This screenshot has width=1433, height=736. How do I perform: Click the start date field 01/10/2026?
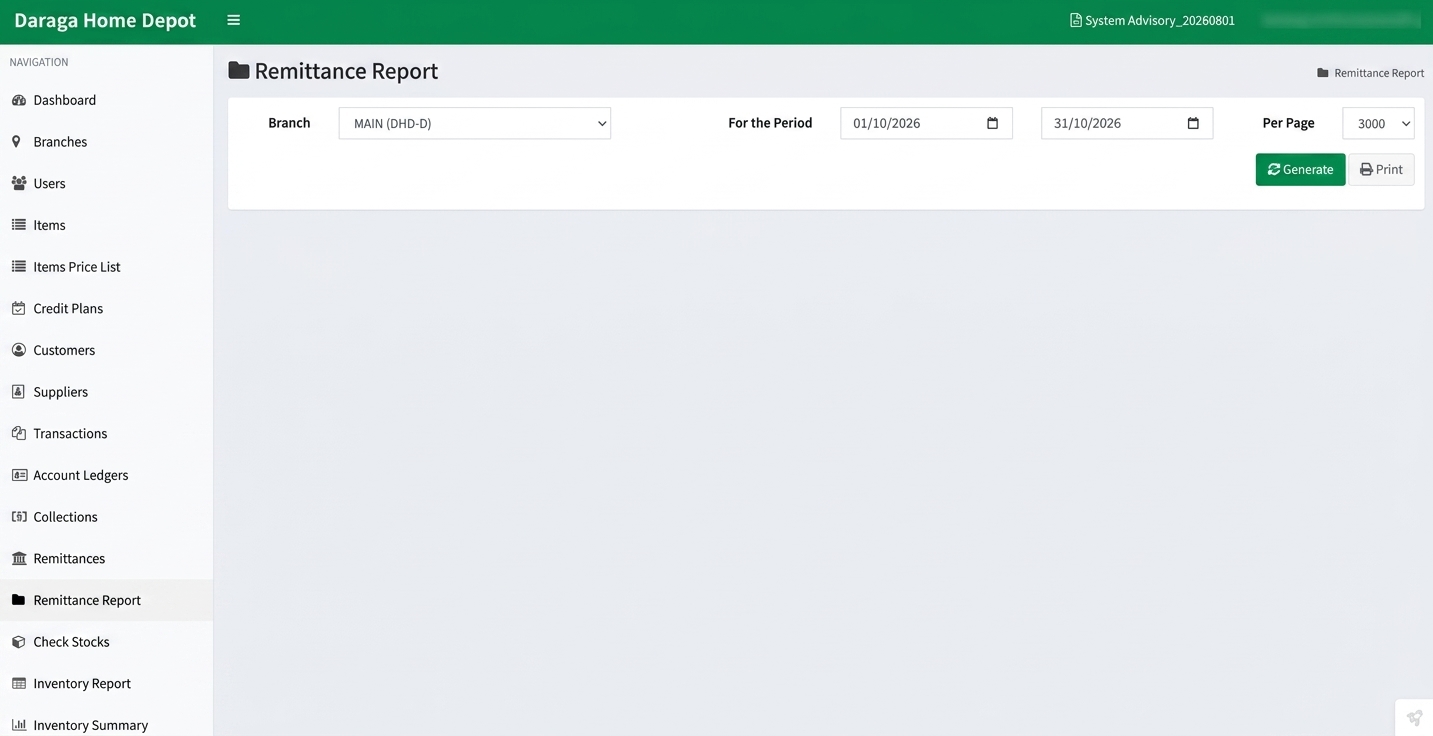(926, 123)
